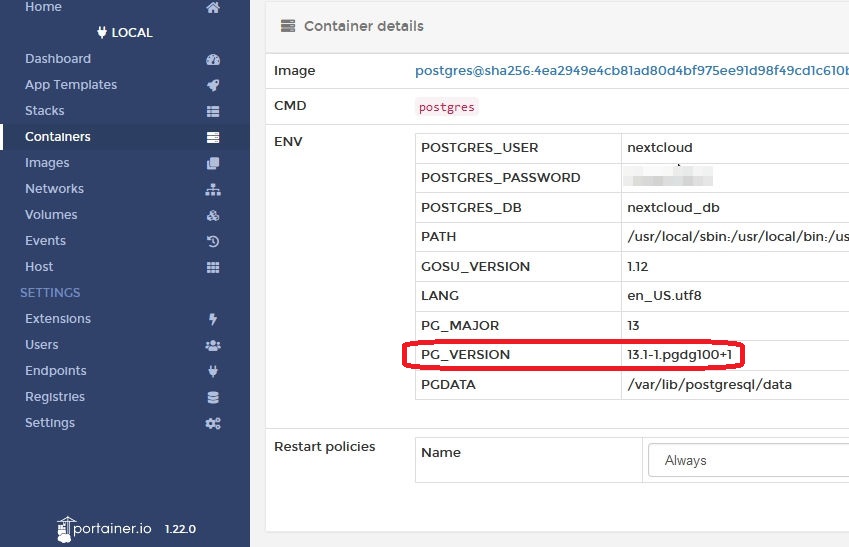The height and width of the screenshot is (547, 849).
Task: Go to Users settings page
Action: [x=42, y=345]
